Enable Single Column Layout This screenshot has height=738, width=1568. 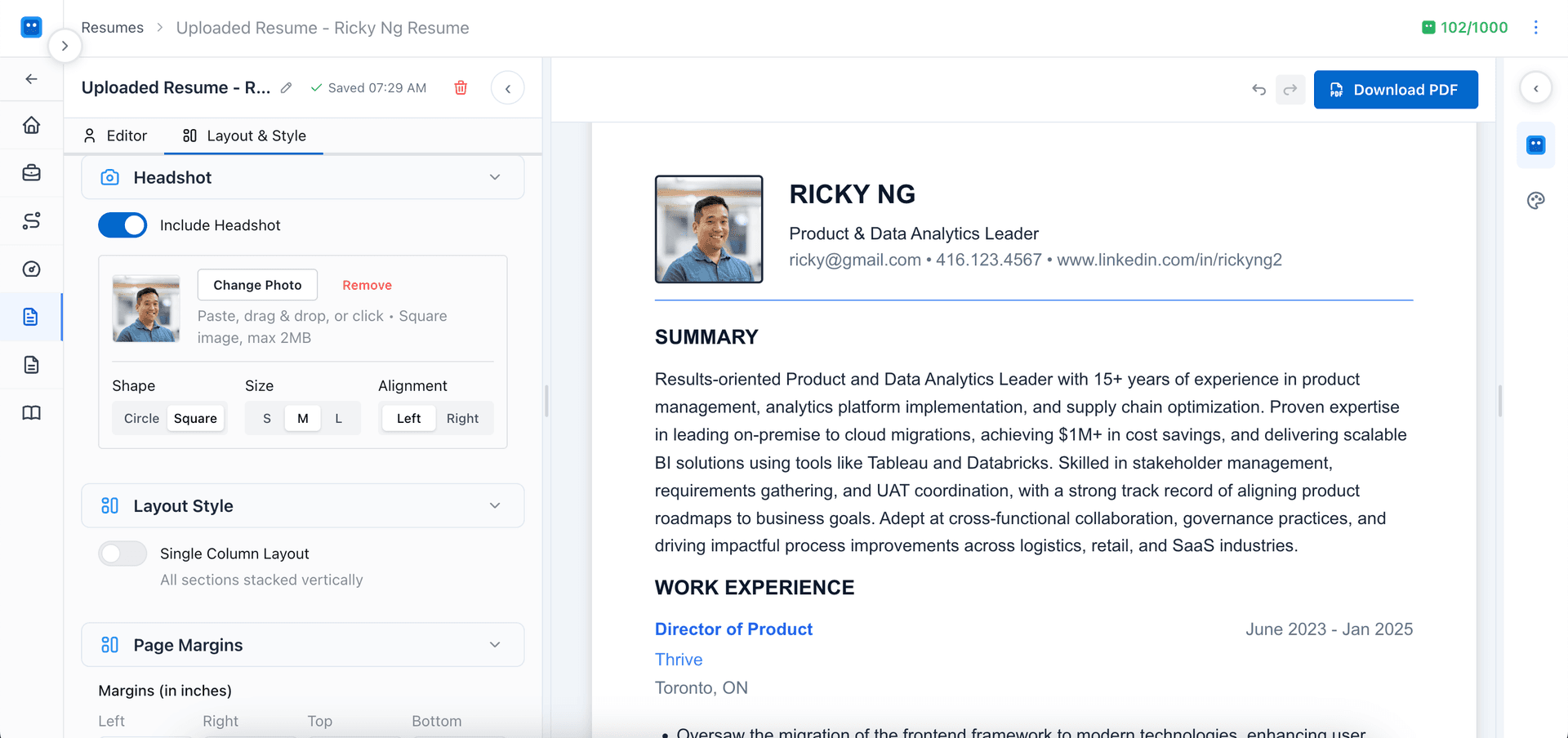(122, 553)
